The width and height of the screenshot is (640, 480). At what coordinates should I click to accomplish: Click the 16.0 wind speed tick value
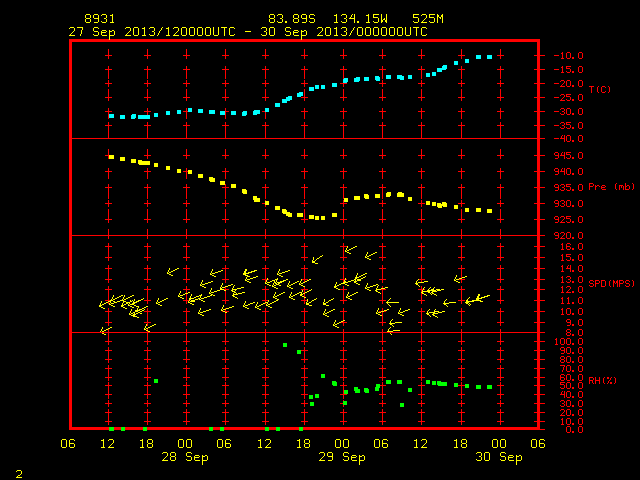pyautogui.click(x=572, y=247)
